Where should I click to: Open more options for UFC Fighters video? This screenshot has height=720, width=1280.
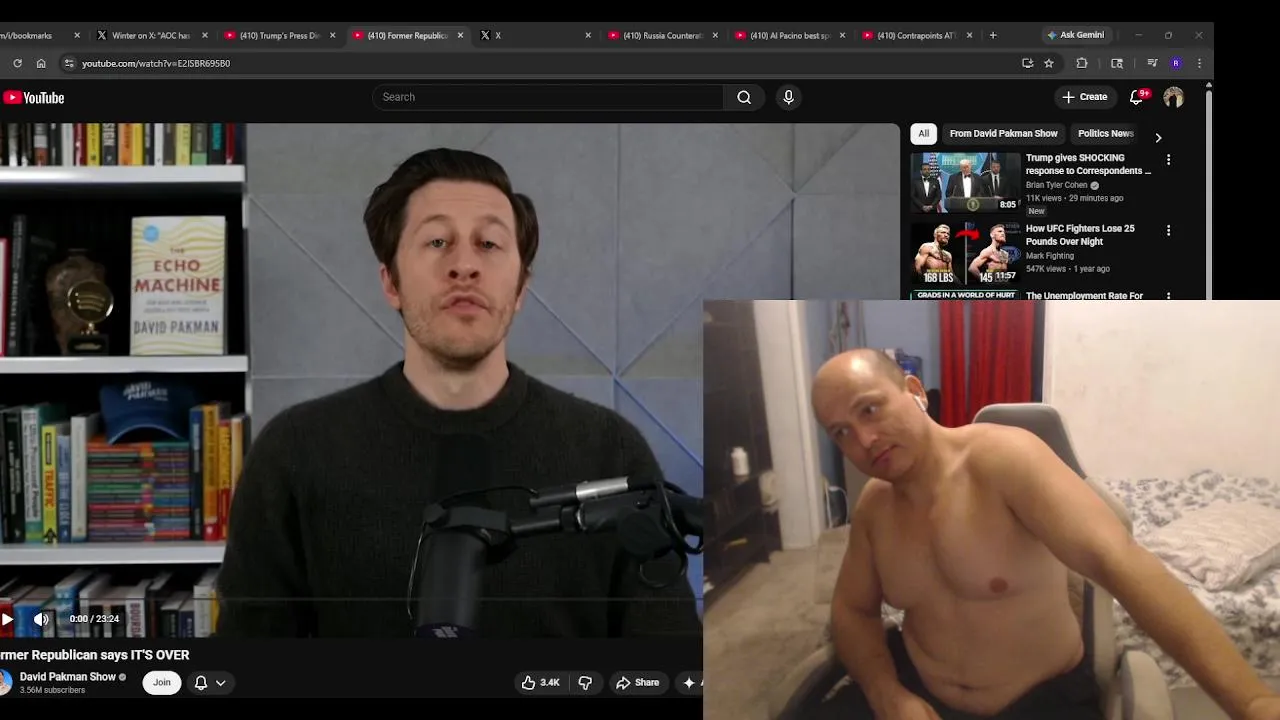click(x=1168, y=231)
